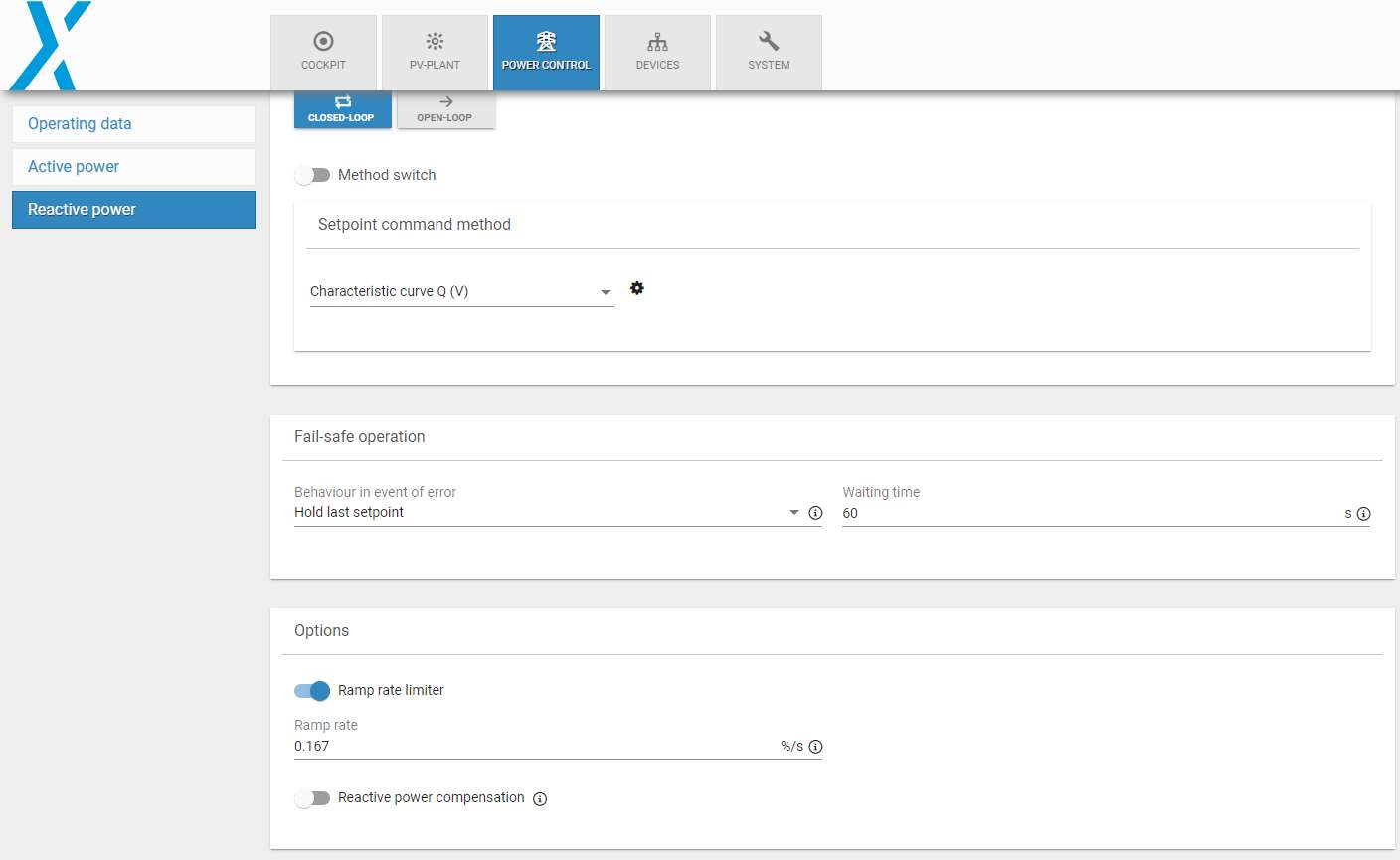This screenshot has width=1400, height=860.
Task: Switch to the PV-Plant tab
Action: coord(435,52)
